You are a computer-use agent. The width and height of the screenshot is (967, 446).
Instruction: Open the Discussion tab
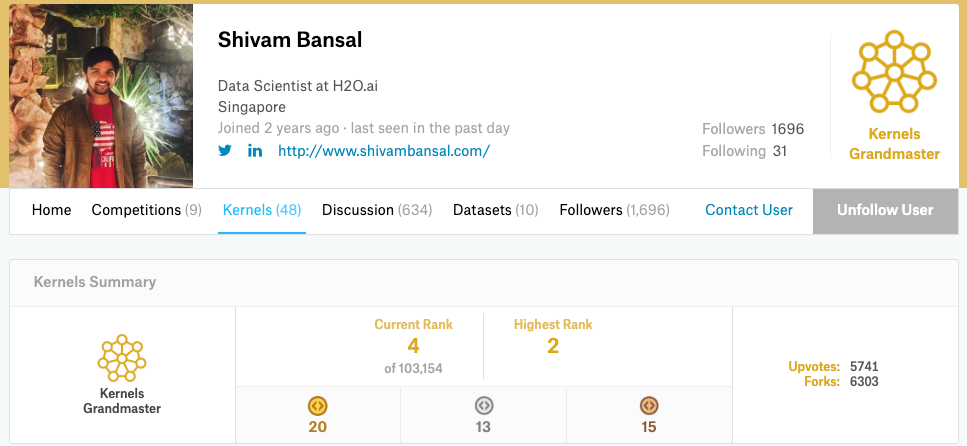click(377, 210)
